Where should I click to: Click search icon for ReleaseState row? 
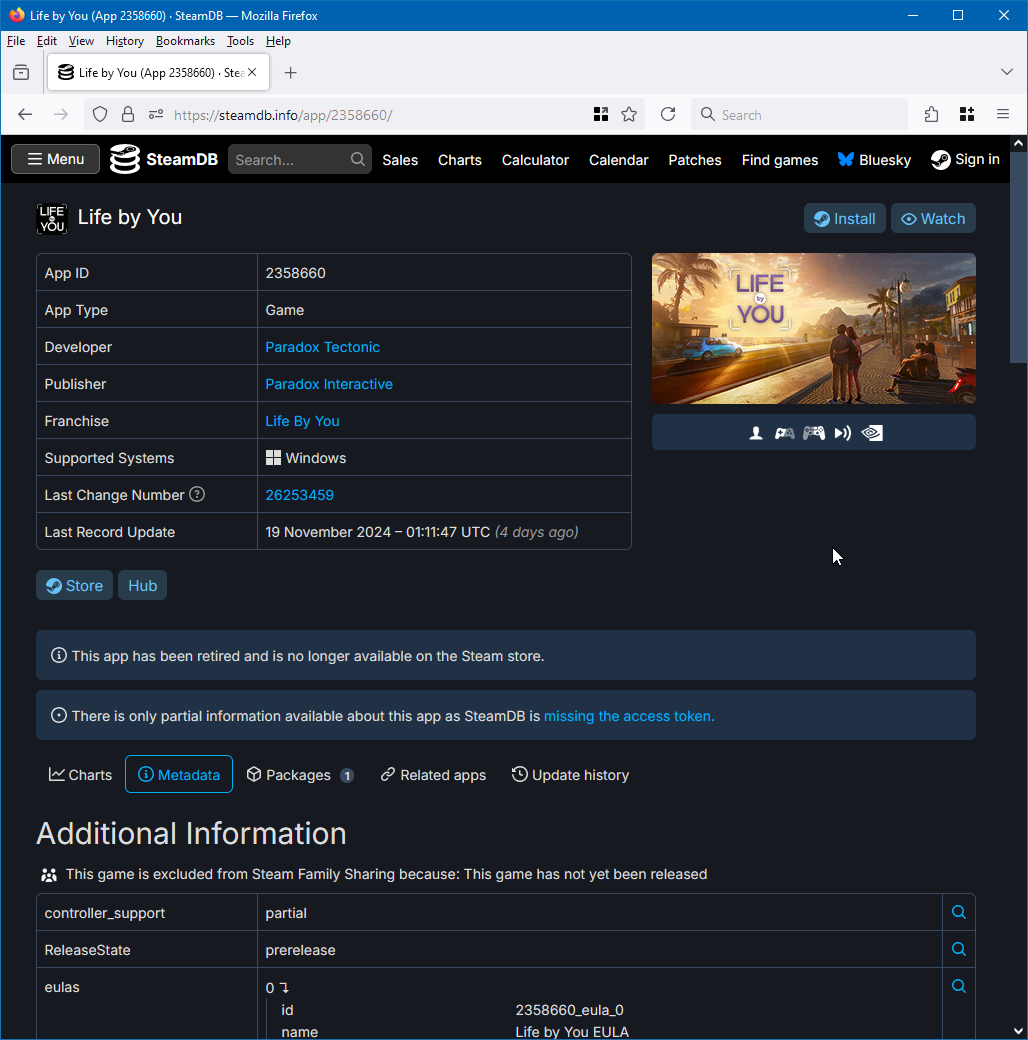click(958, 949)
